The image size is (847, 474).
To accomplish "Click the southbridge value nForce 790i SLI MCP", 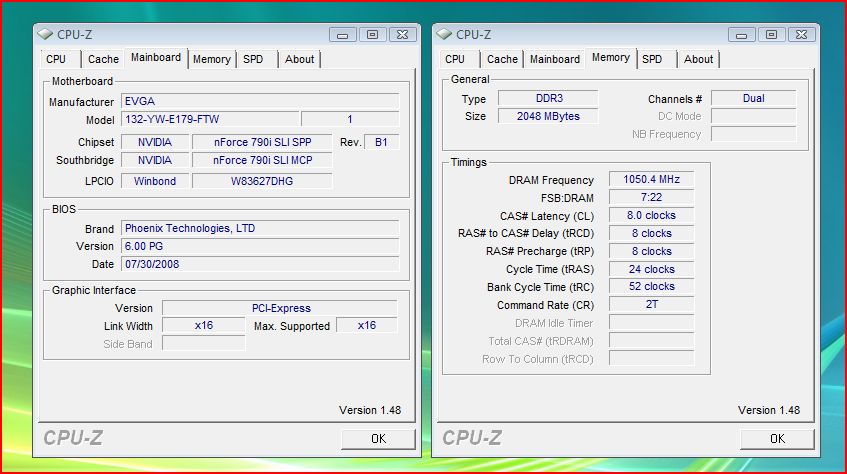I will point(263,160).
